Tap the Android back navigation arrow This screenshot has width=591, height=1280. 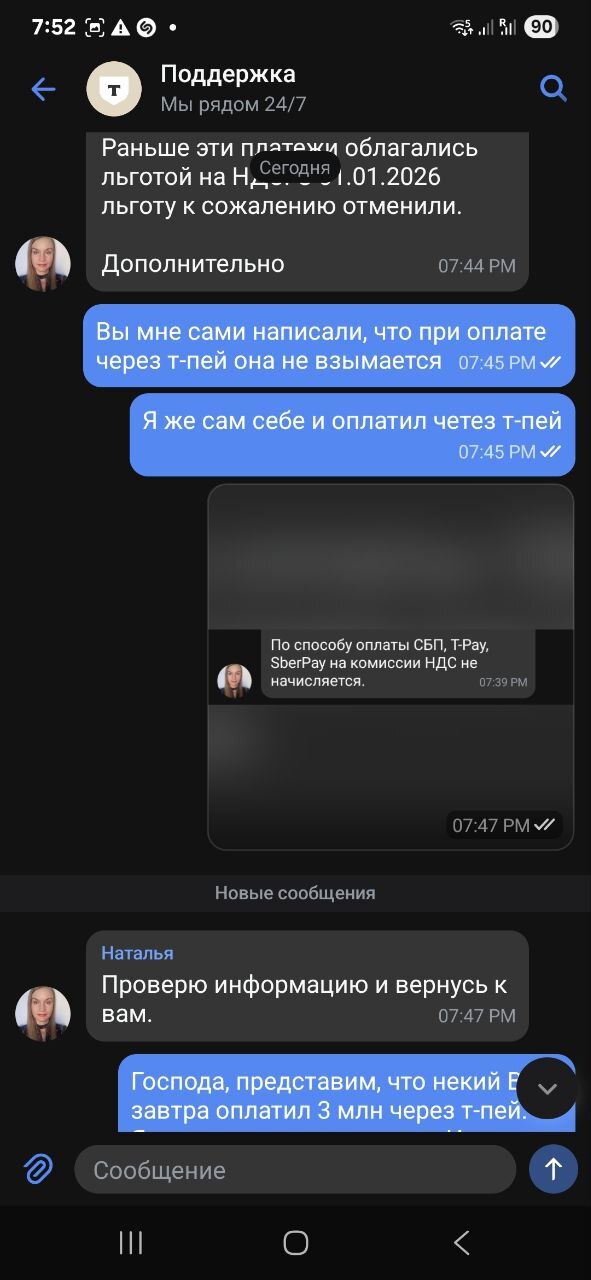461,1243
